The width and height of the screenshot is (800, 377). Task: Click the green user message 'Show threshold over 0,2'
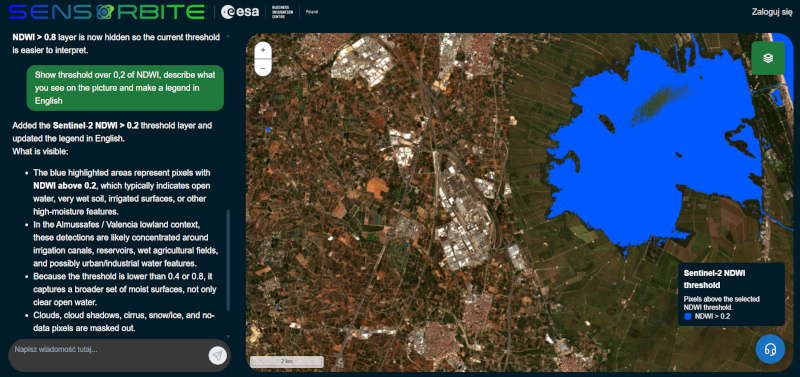pos(125,88)
